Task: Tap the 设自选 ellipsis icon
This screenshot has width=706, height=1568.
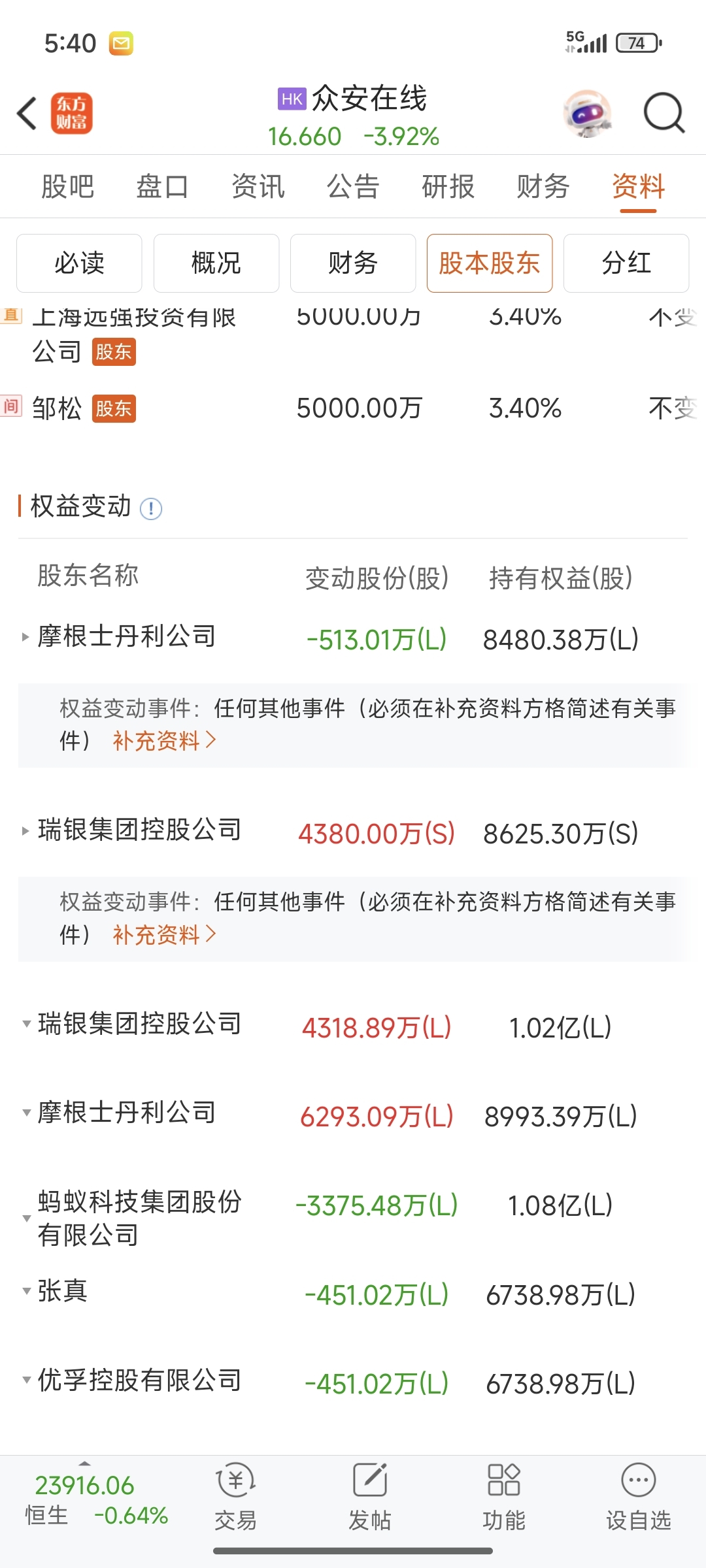Action: (639, 1480)
